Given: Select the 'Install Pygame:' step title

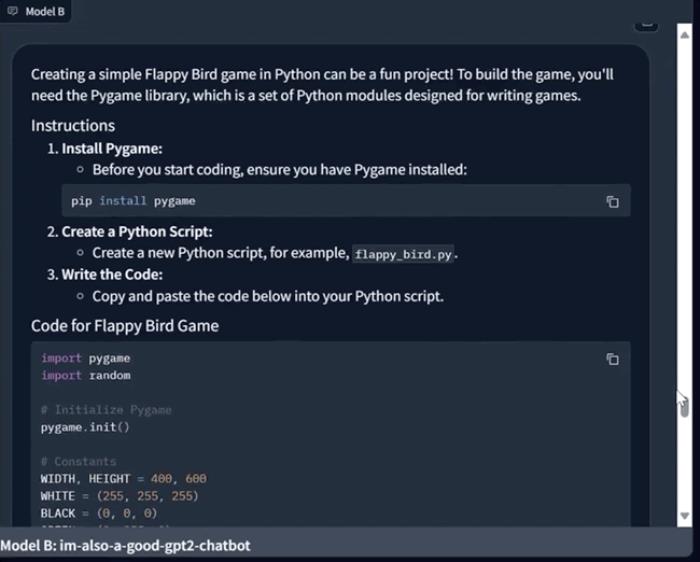Looking at the screenshot, I should click(x=112, y=149).
